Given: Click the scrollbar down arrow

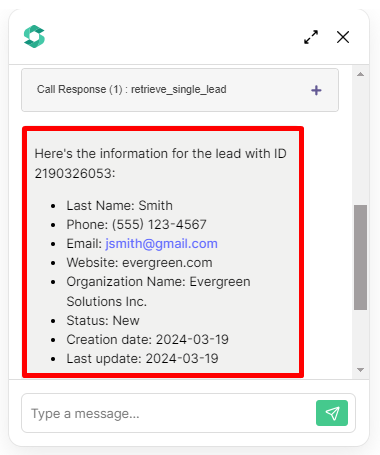Looking at the screenshot, I should point(360,370).
